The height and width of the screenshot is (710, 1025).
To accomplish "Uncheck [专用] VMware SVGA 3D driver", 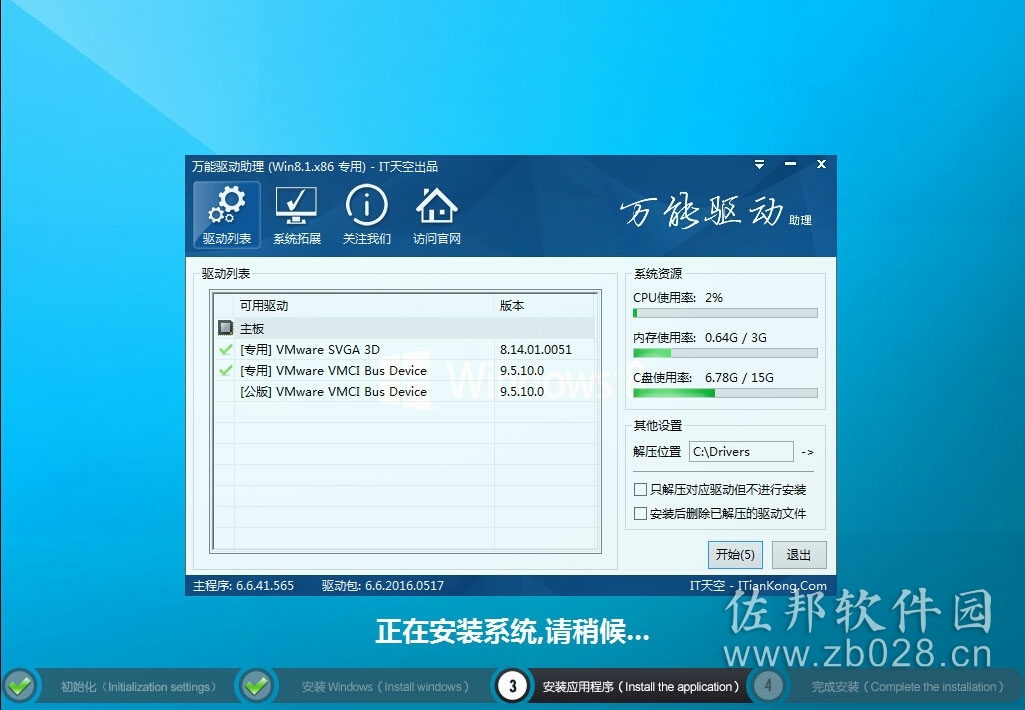I will point(226,350).
